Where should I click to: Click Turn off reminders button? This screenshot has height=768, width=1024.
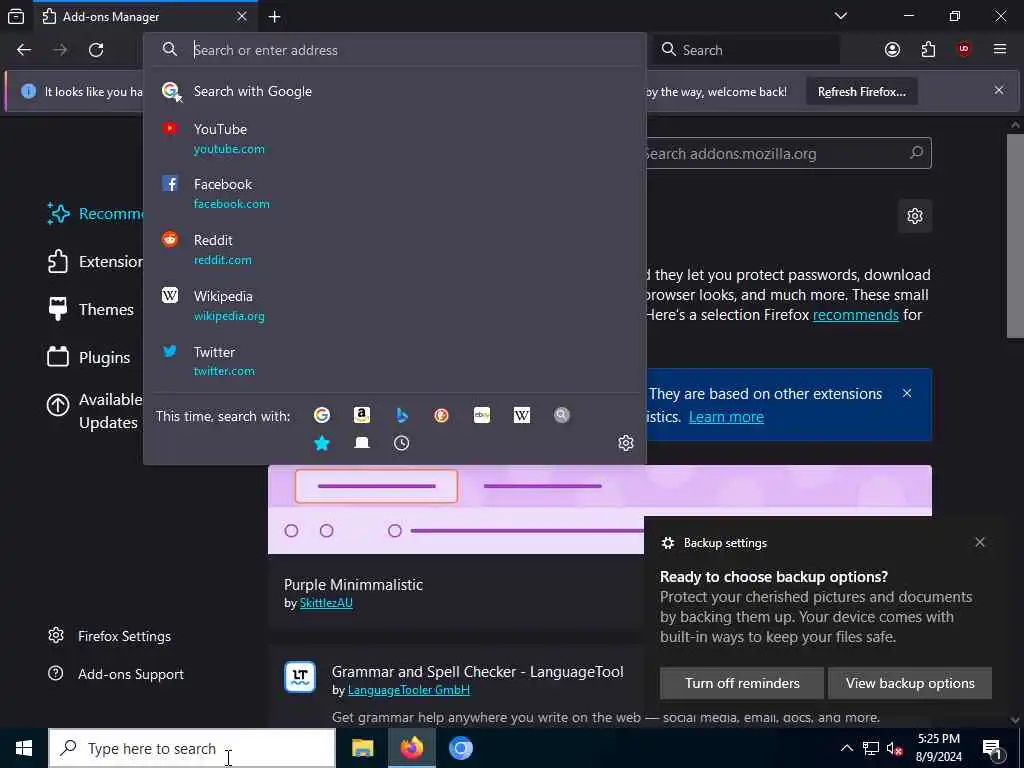click(742, 683)
